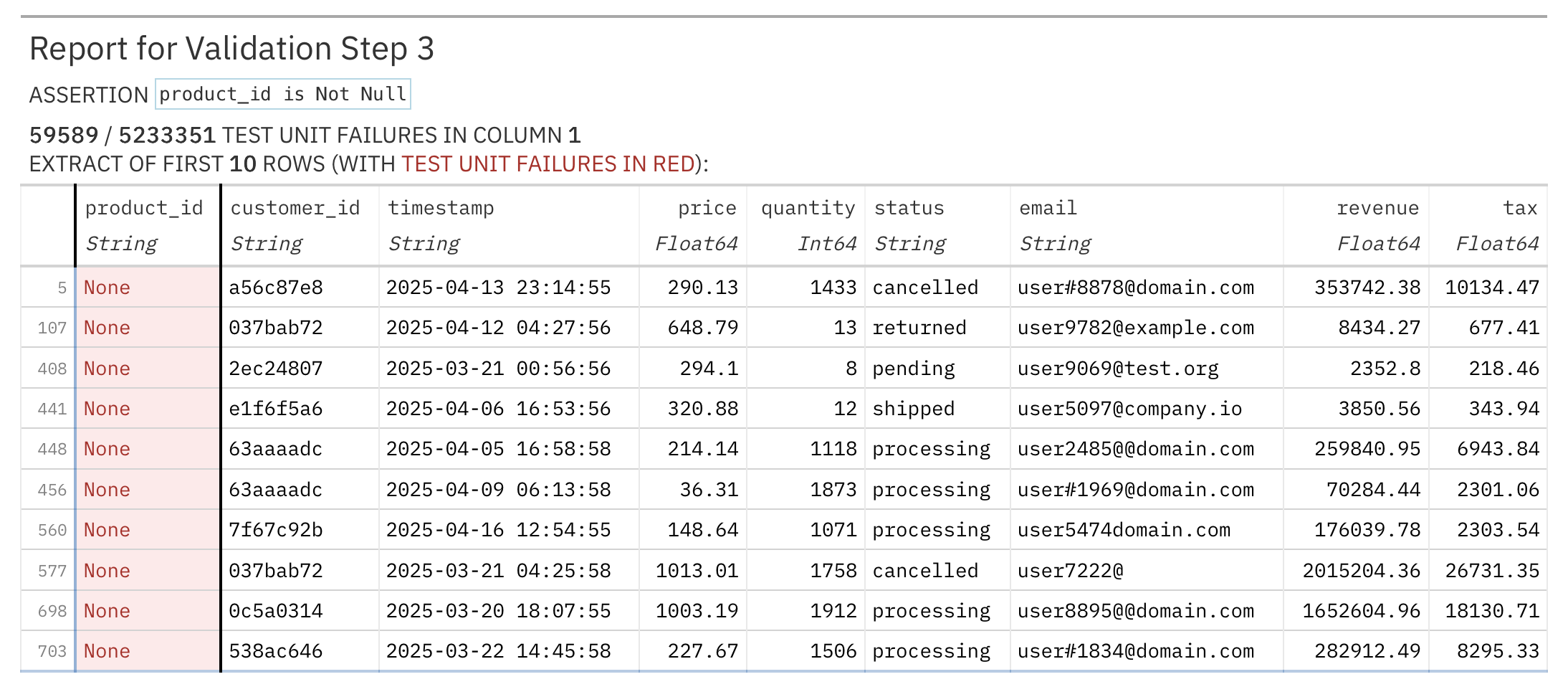The width and height of the screenshot is (1568, 697).
Task: Click the 'TEST UNIT FAILURES IN RED' text
Action: [548, 164]
